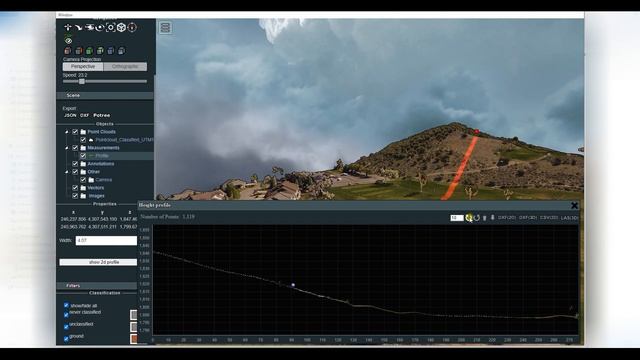Click the show 2d profile button
This screenshot has height=360, width=640.
pos(98,262)
